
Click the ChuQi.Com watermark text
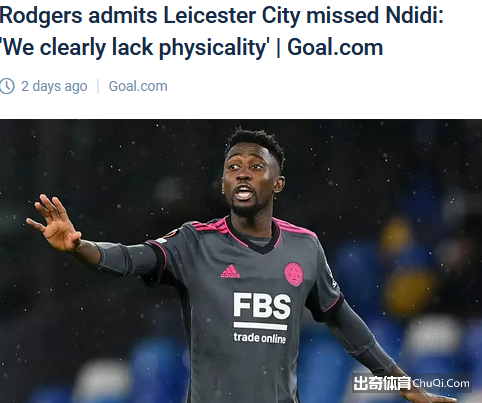tap(441, 383)
